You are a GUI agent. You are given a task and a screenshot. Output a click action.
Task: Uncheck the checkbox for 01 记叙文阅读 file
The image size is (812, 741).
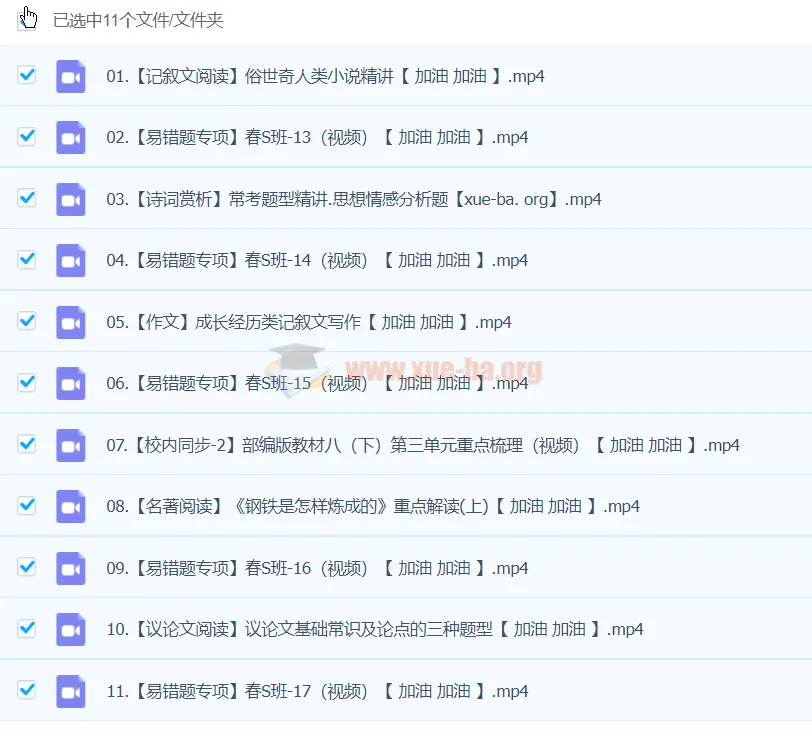27,75
